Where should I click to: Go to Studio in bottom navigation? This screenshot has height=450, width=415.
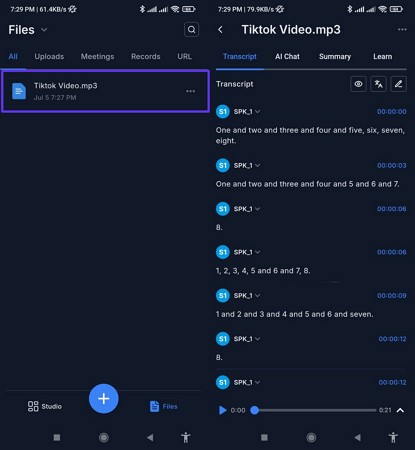45,406
